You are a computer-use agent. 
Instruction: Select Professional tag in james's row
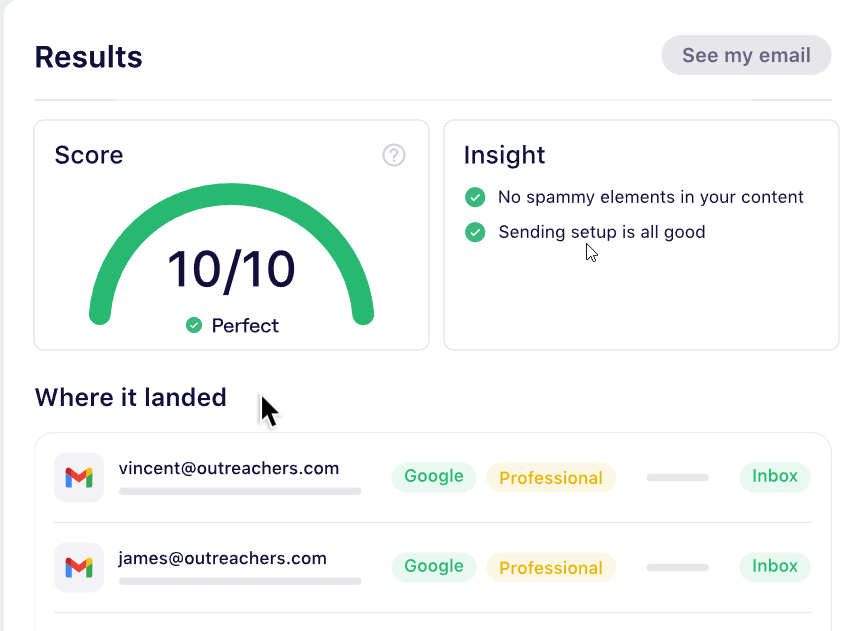551,568
